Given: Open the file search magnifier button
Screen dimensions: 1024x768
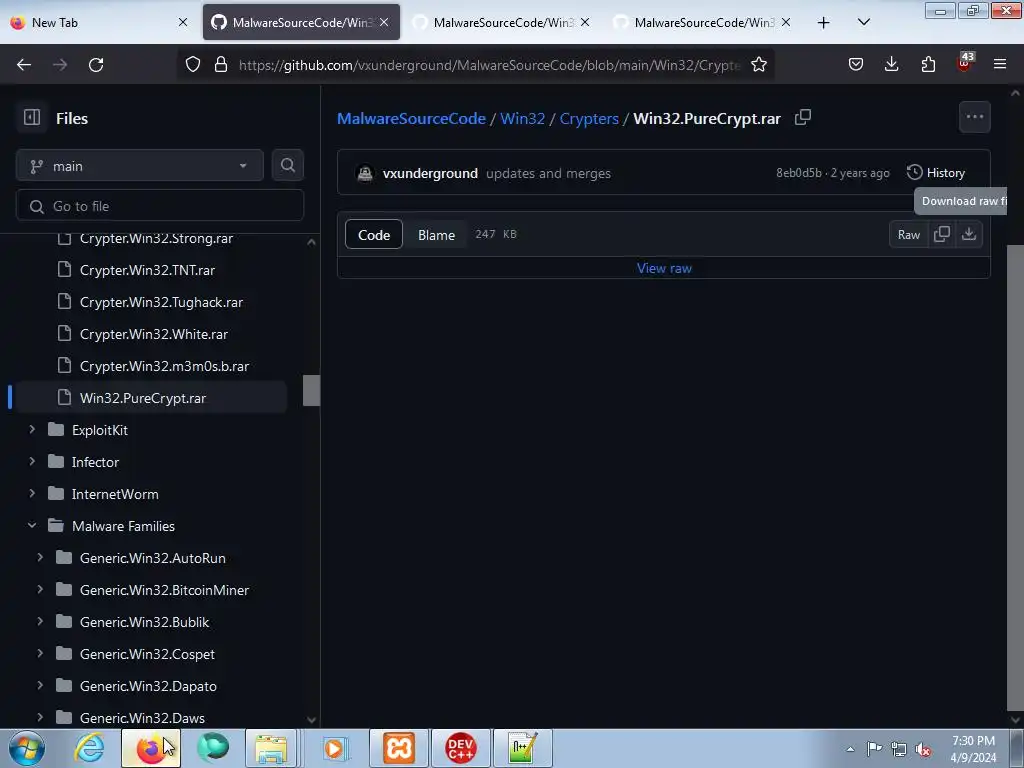Looking at the screenshot, I should tap(288, 166).
